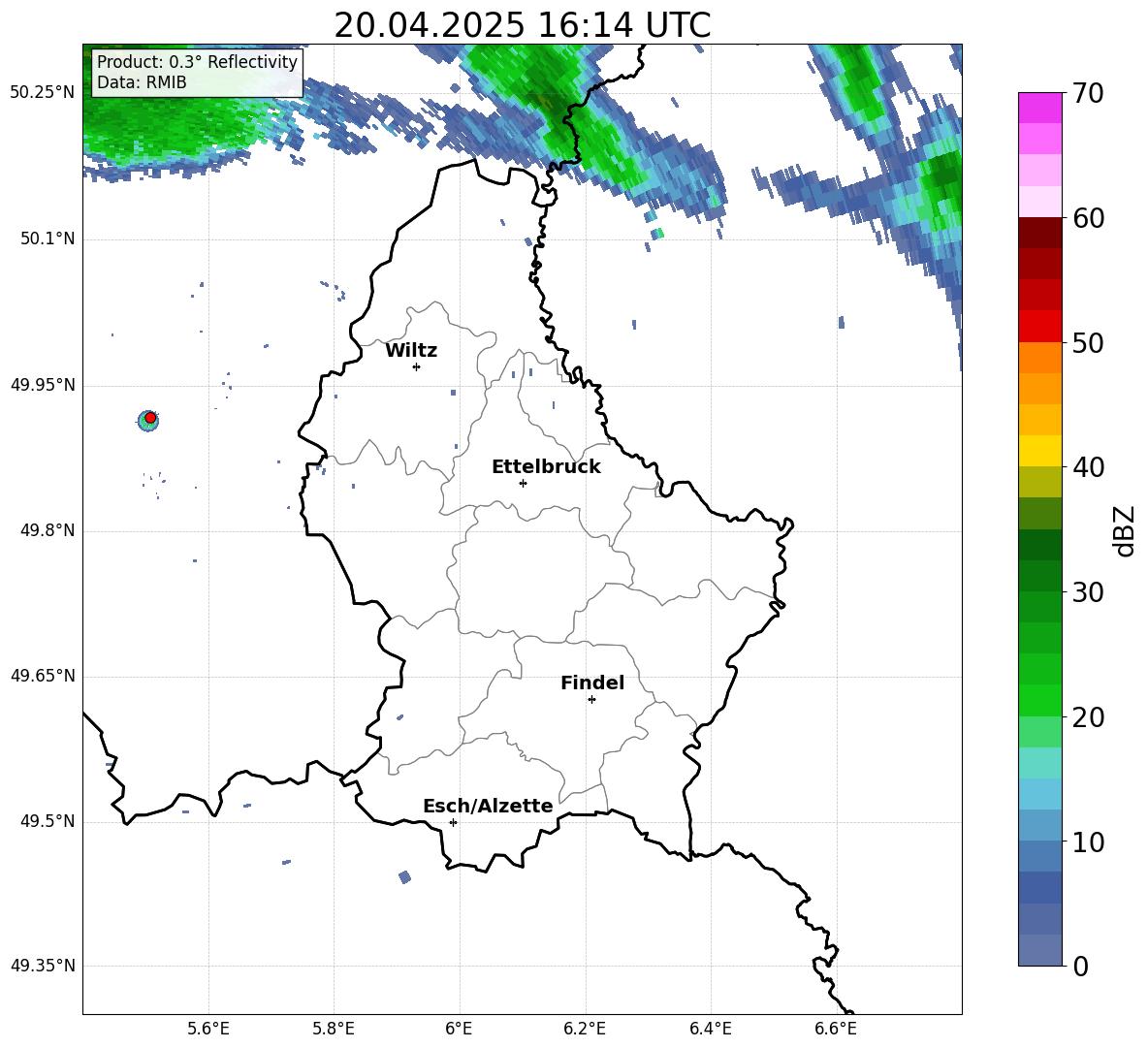Click the 0 label on colorbar
The width and height of the screenshot is (1148, 1048).
(1080, 966)
